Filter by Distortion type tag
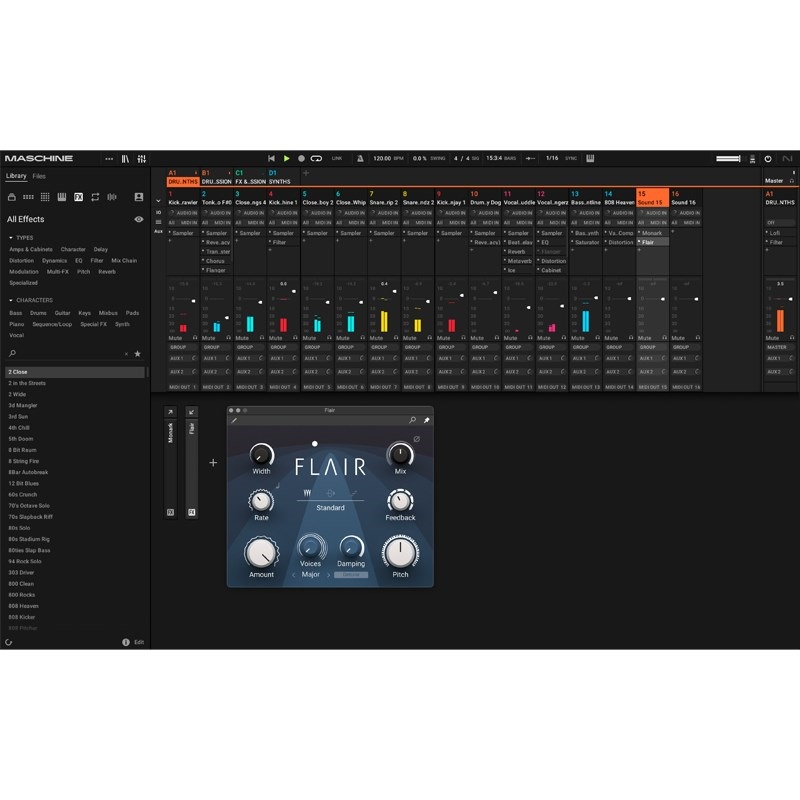This screenshot has width=800, height=800. 21,261
